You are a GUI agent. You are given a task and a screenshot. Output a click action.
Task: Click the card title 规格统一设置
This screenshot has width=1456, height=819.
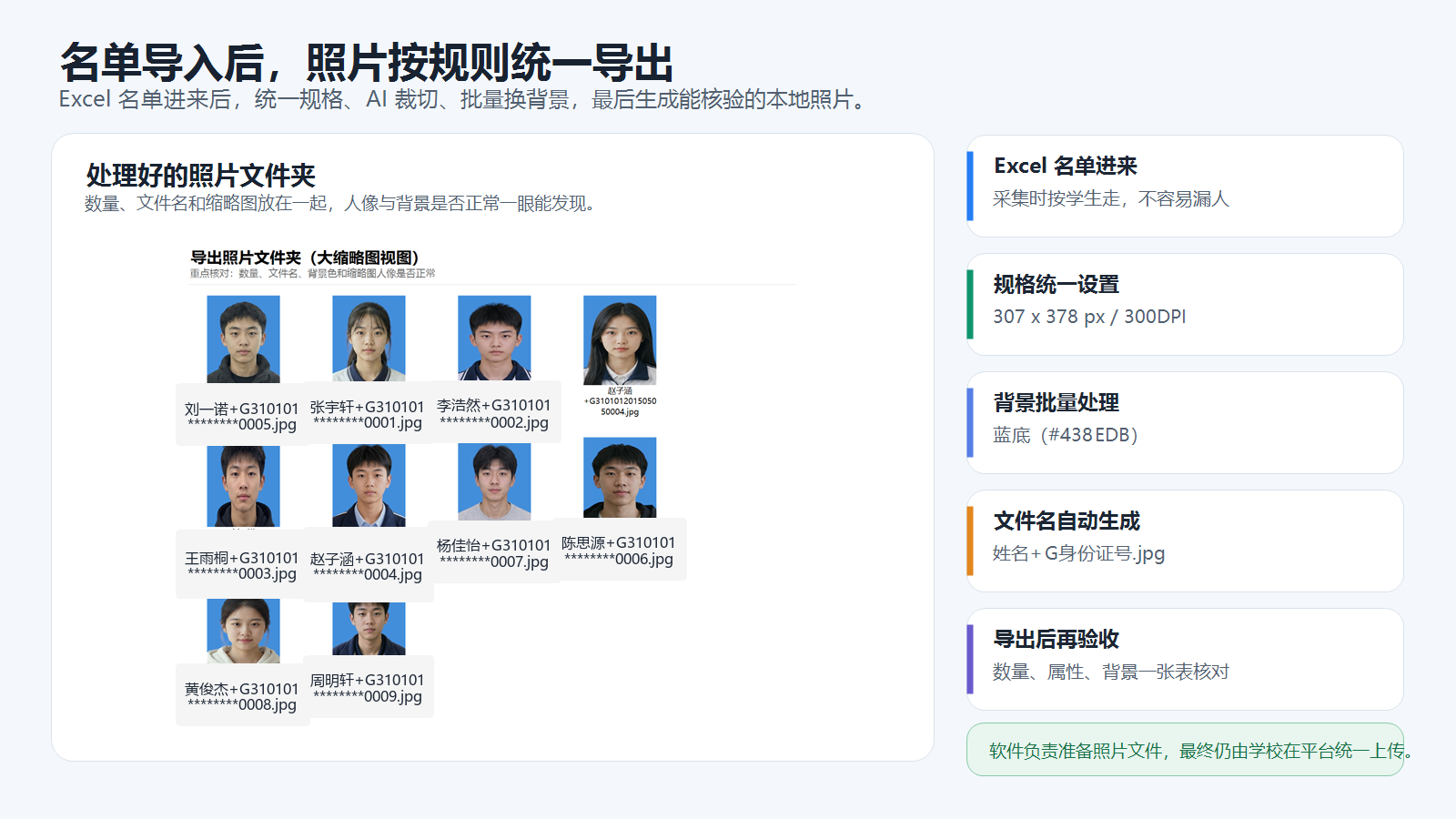(x=1056, y=284)
